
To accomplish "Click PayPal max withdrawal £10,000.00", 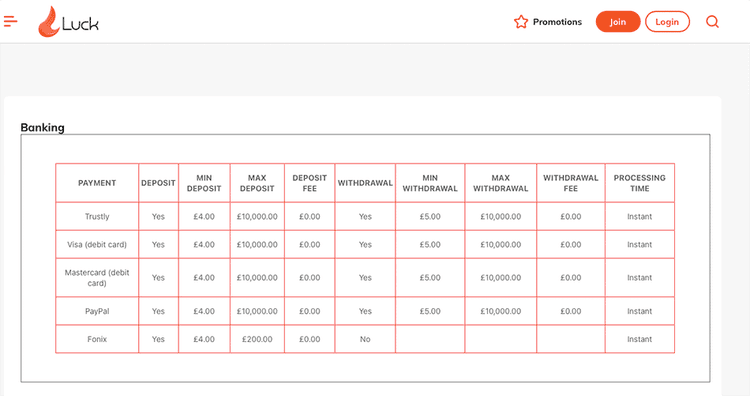I will click(x=501, y=311).
